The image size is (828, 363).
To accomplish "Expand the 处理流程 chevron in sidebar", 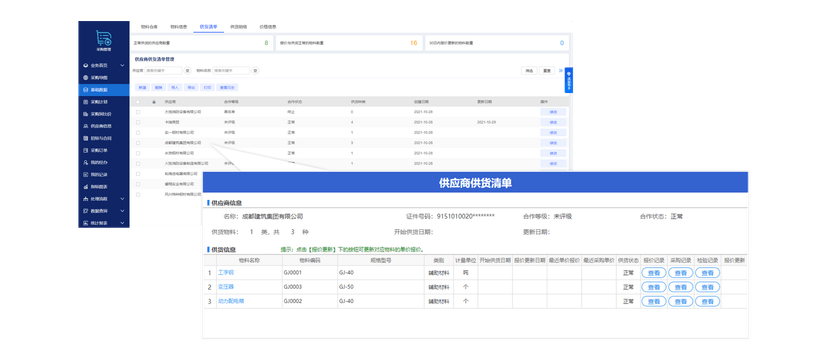I will click(122, 199).
